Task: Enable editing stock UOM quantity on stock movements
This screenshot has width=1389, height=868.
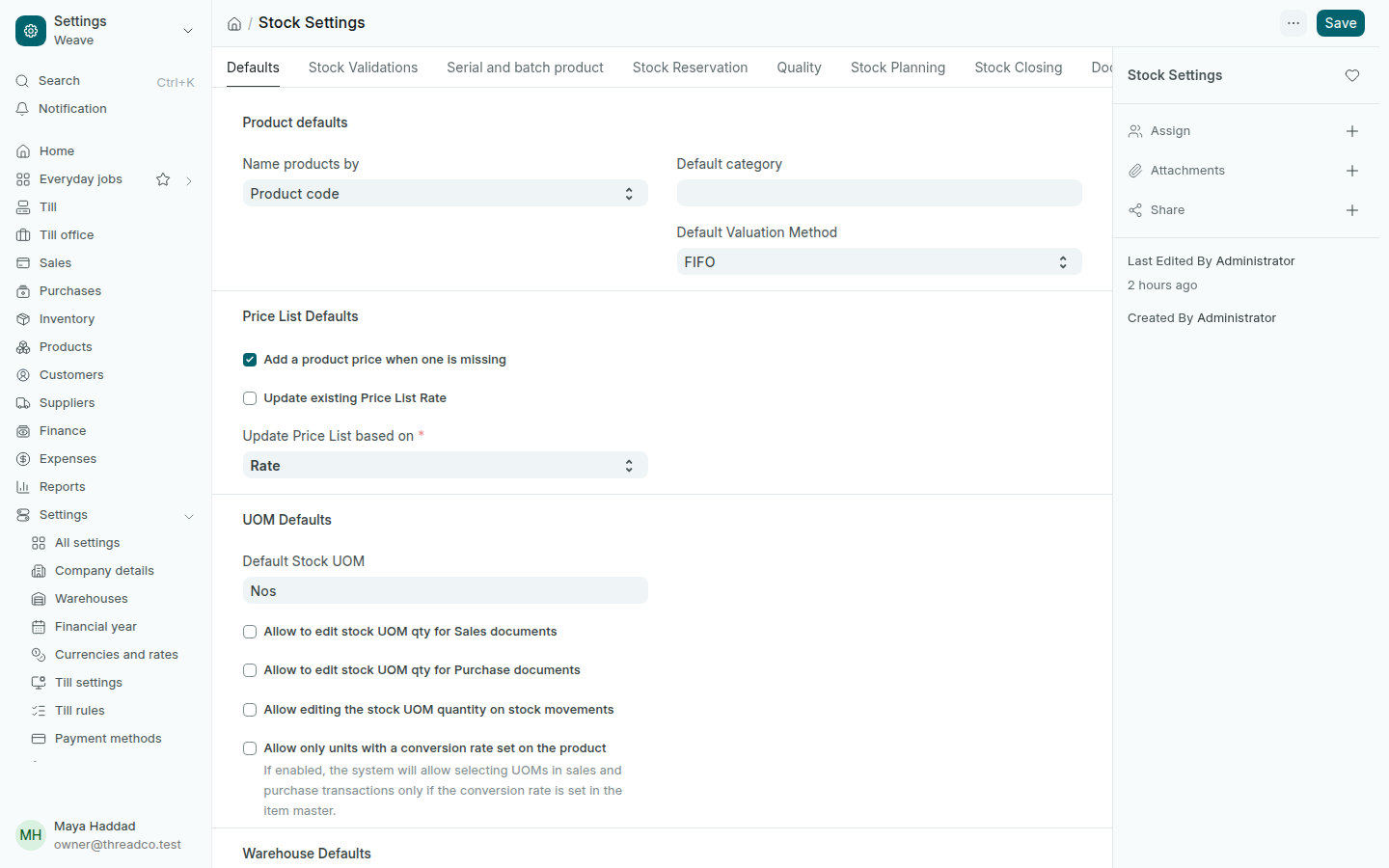Action: (250, 710)
